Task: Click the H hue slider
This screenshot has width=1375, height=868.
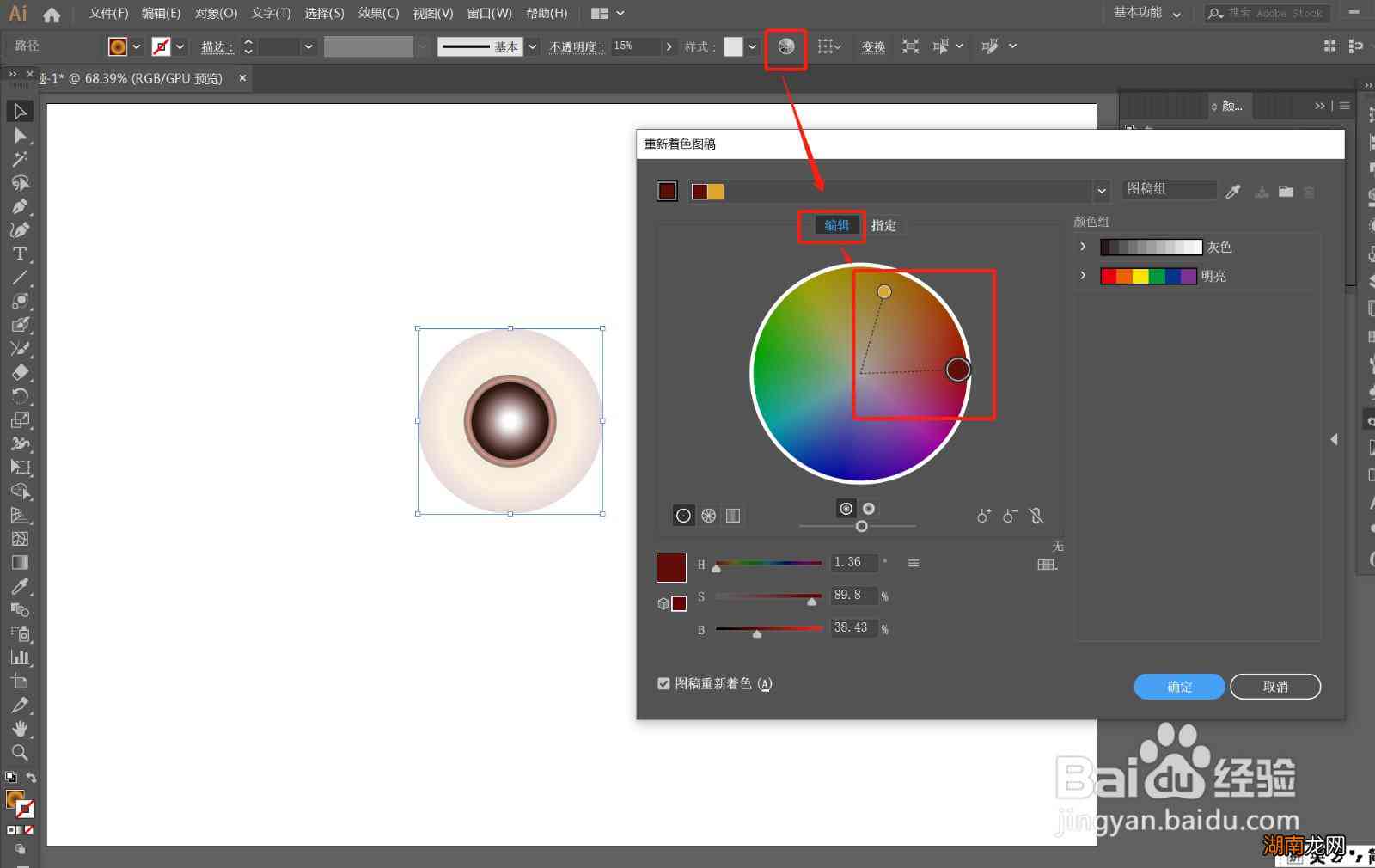Action: coord(768,564)
